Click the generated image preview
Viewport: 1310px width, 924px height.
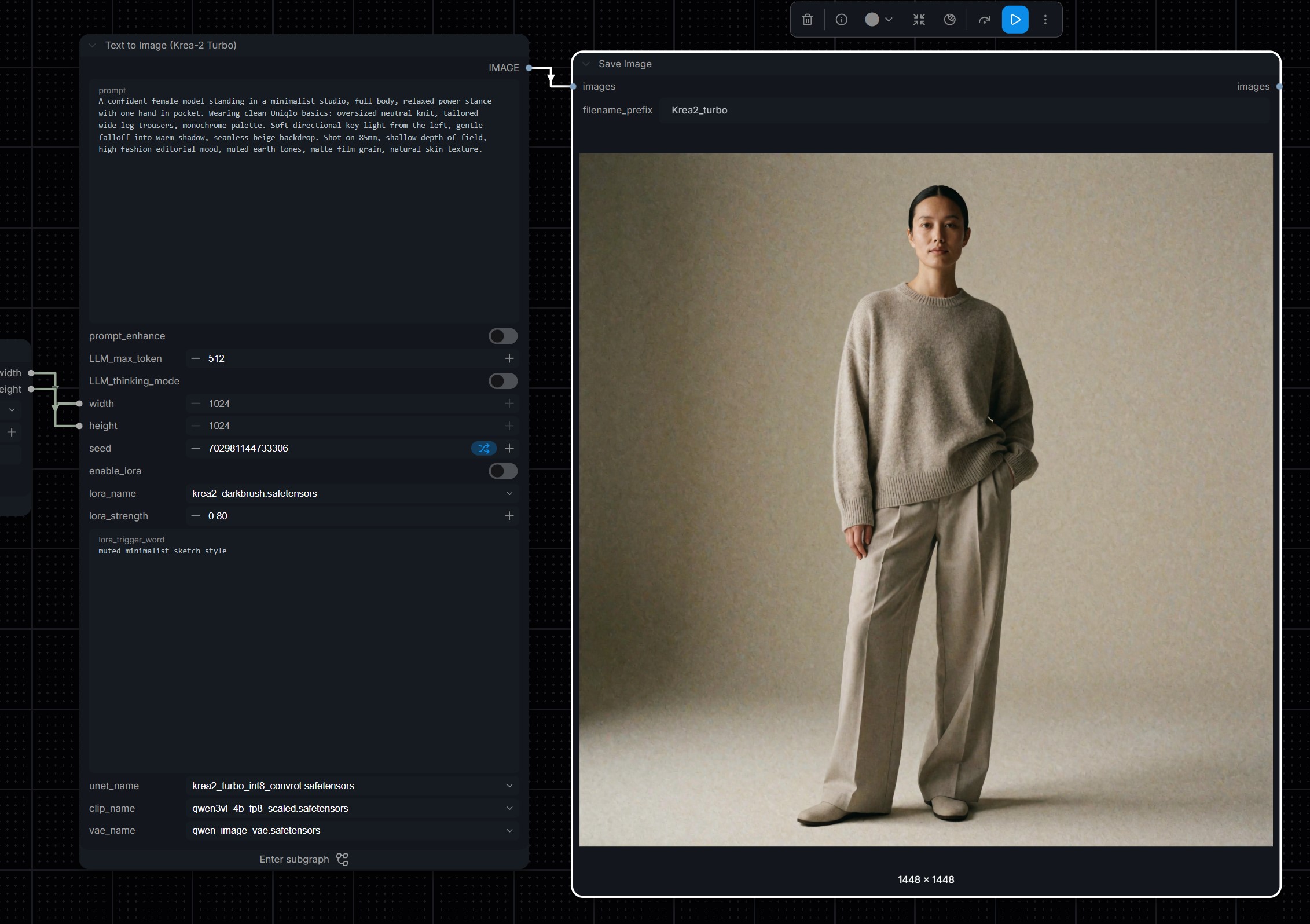point(926,500)
